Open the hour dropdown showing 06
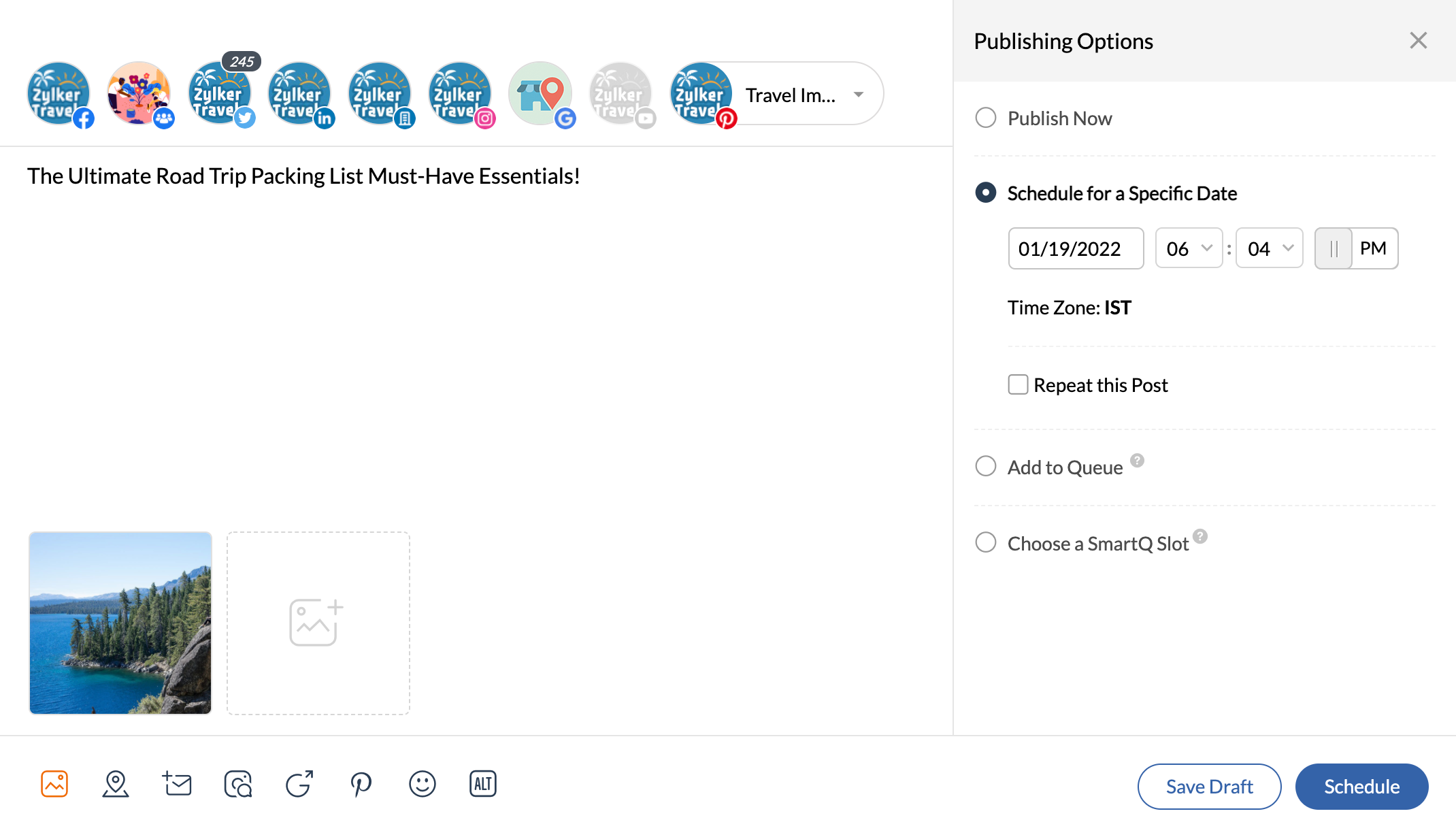This screenshot has width=1456, height=837. pyautogui.click(x=1189, y=248)
